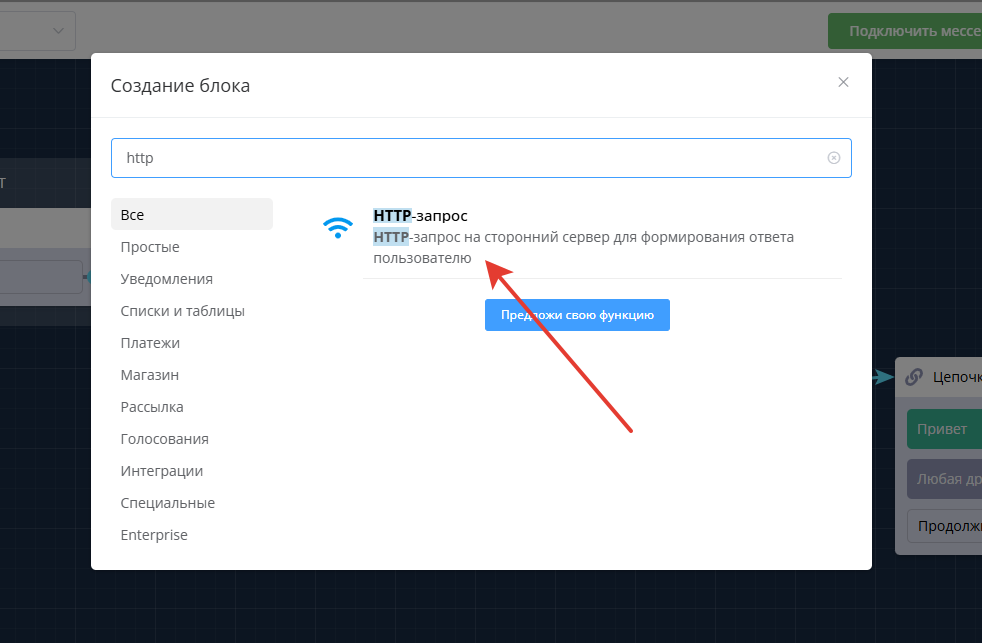The image size is (982, 643).
Task: Select the Магазин category
Action: point(150,375)
